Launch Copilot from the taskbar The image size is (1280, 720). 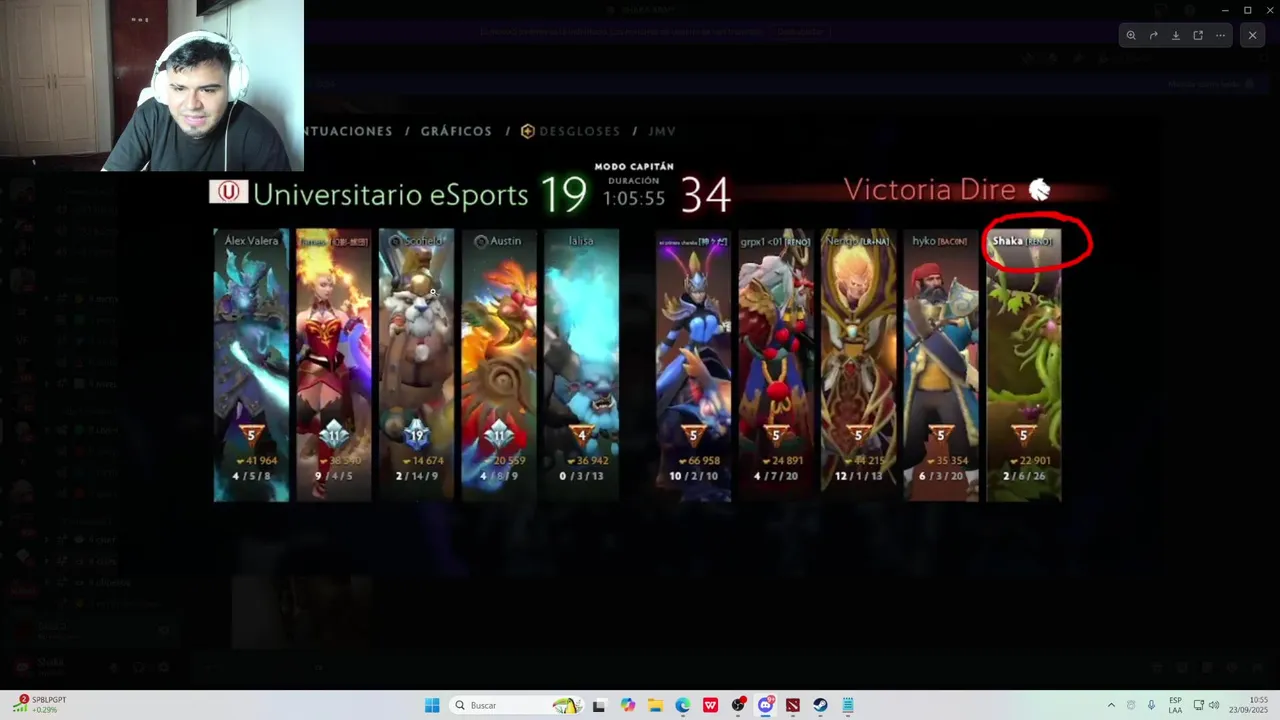pos(627,705)
